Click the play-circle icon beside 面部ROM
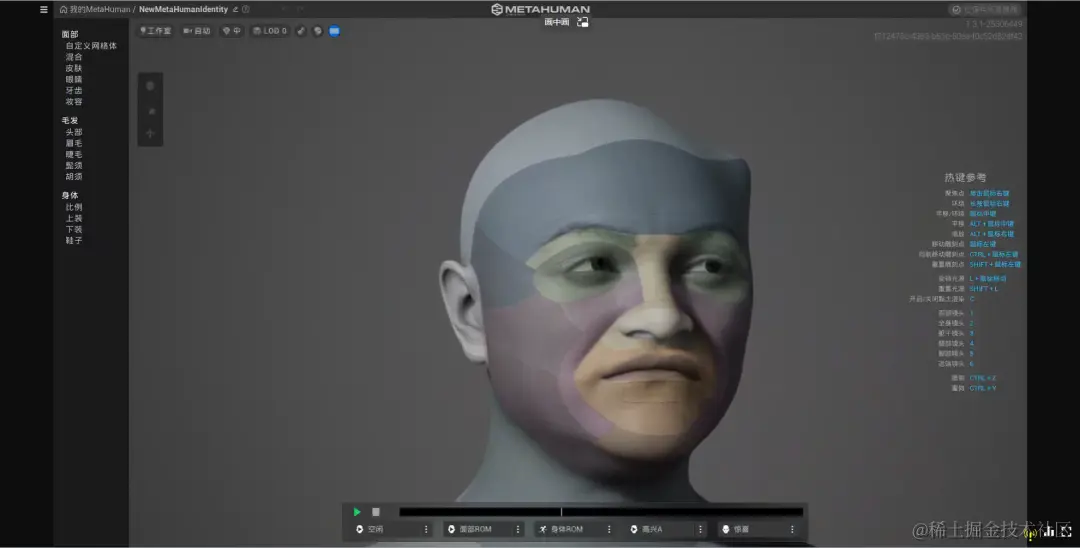 (x=451, y=529)
